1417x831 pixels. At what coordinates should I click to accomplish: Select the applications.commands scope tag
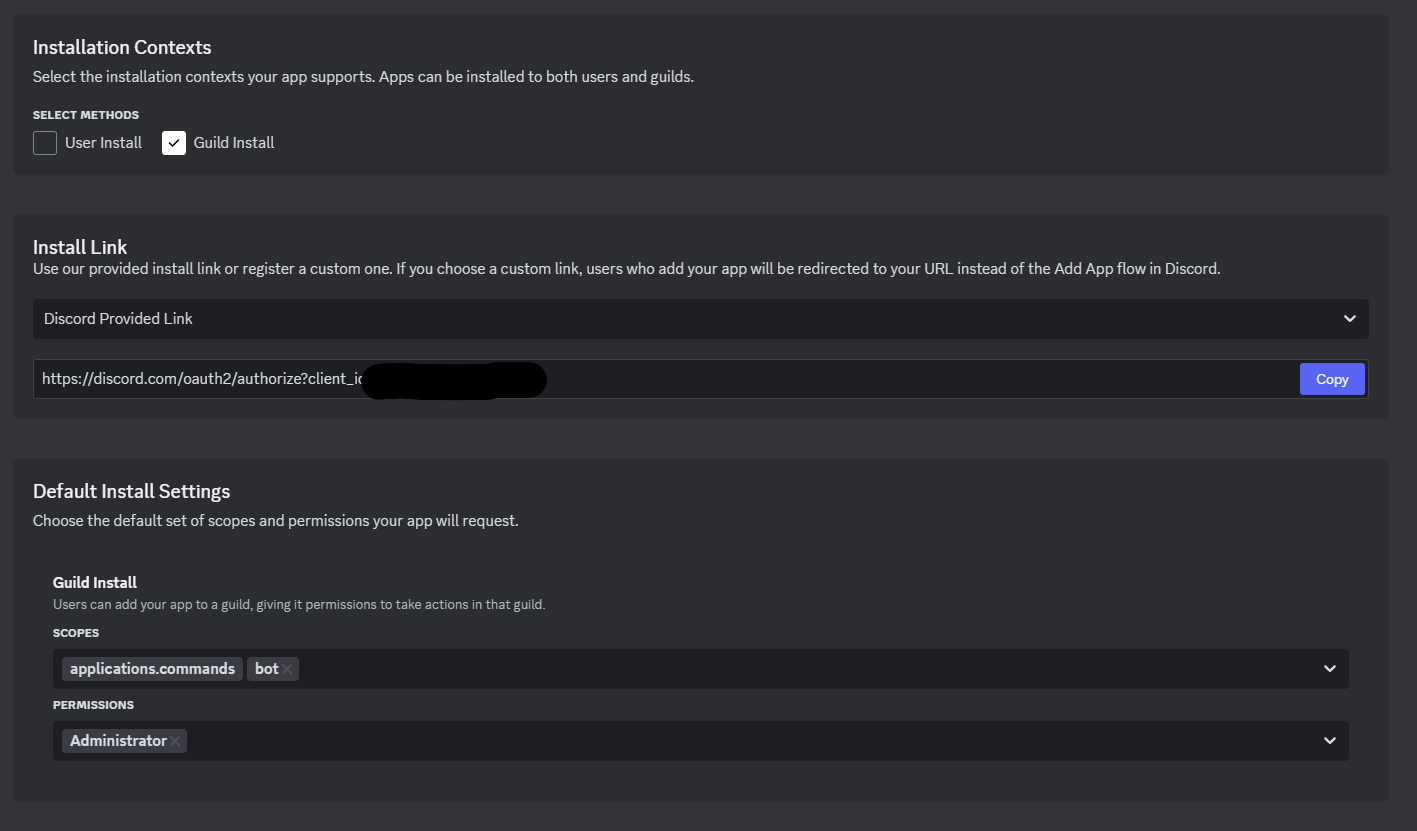tap(152, 669)
